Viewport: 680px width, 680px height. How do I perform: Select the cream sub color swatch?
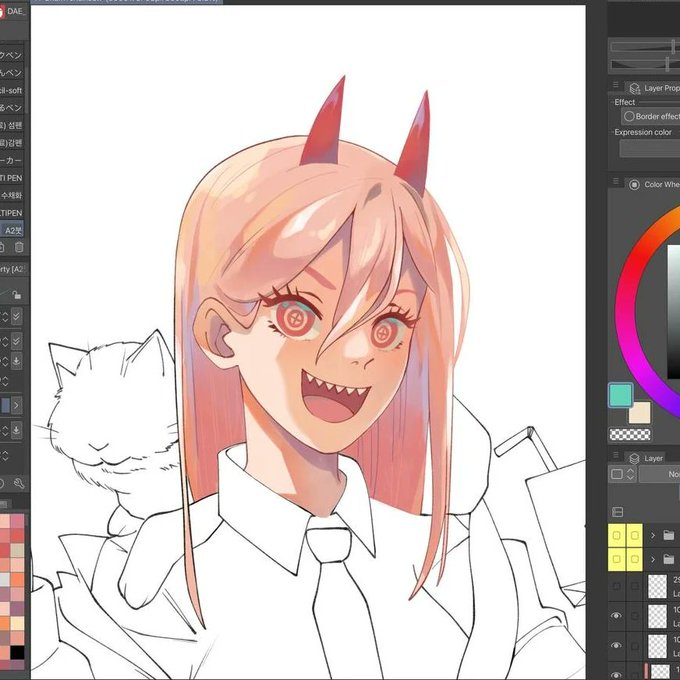tap(641, 413)
